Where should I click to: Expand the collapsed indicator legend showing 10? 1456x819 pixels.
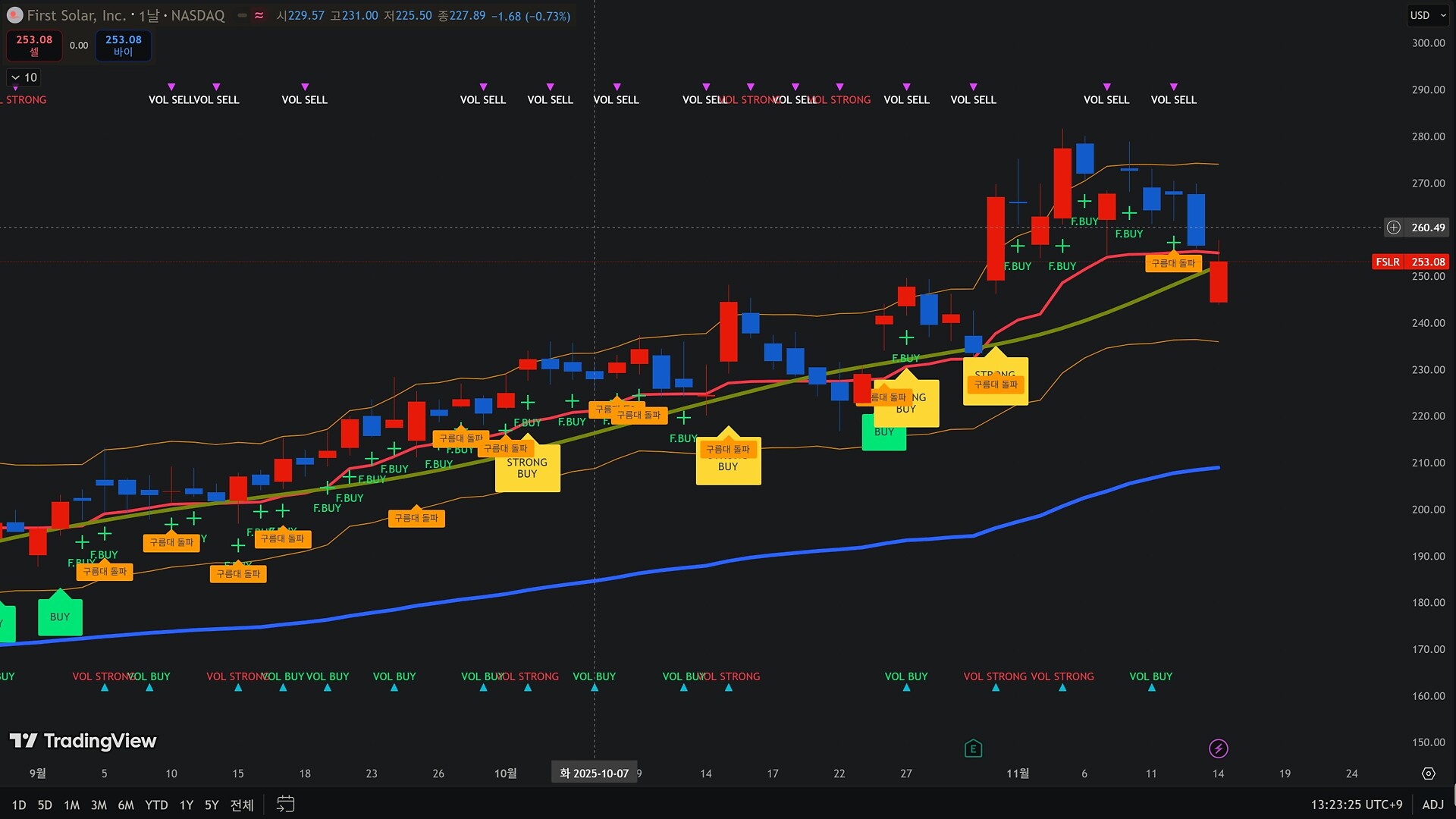24,77
